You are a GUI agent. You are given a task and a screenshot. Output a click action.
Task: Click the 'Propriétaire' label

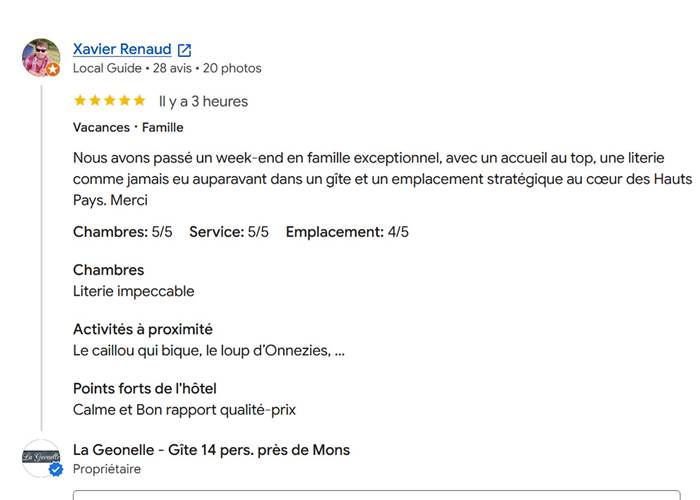tap(107, 469)
